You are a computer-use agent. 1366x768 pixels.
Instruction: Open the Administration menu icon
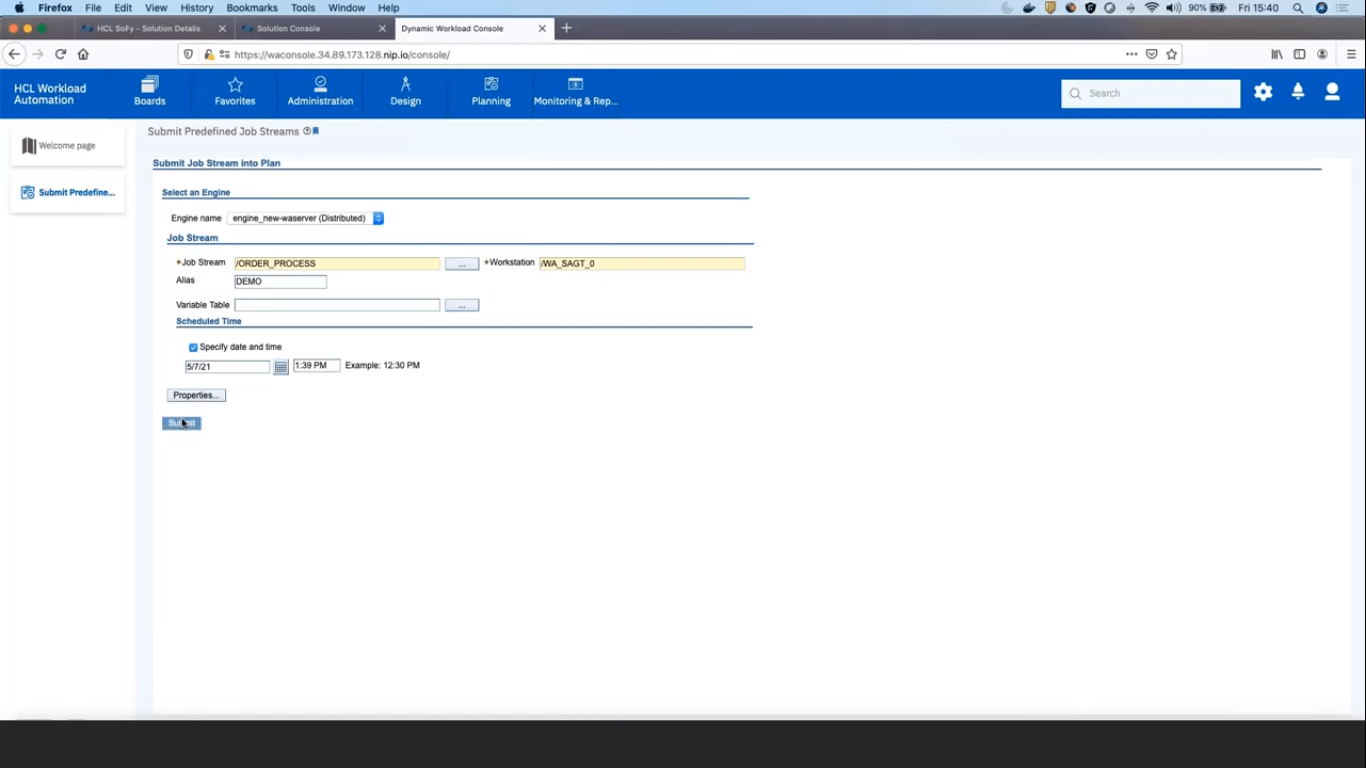(320, 85)
